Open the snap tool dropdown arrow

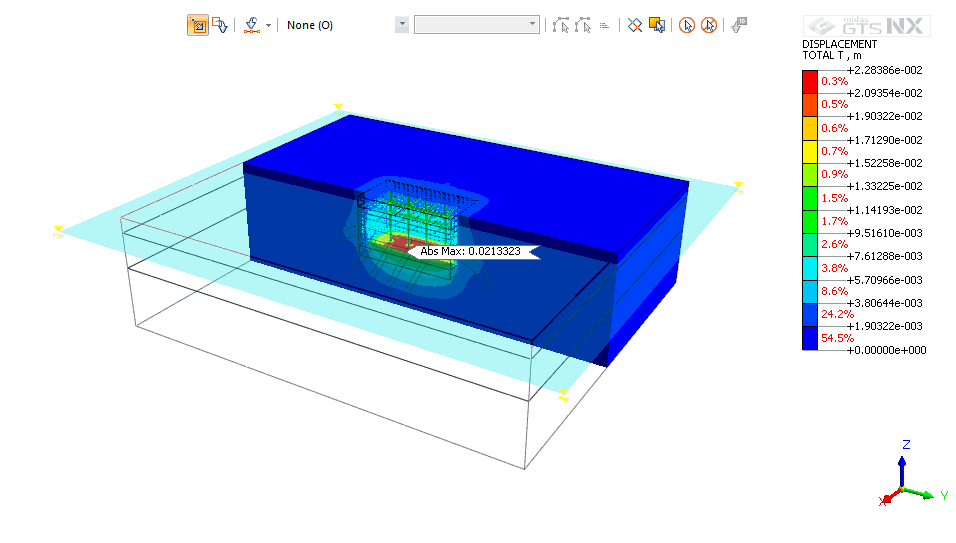(x=268, y=25)
